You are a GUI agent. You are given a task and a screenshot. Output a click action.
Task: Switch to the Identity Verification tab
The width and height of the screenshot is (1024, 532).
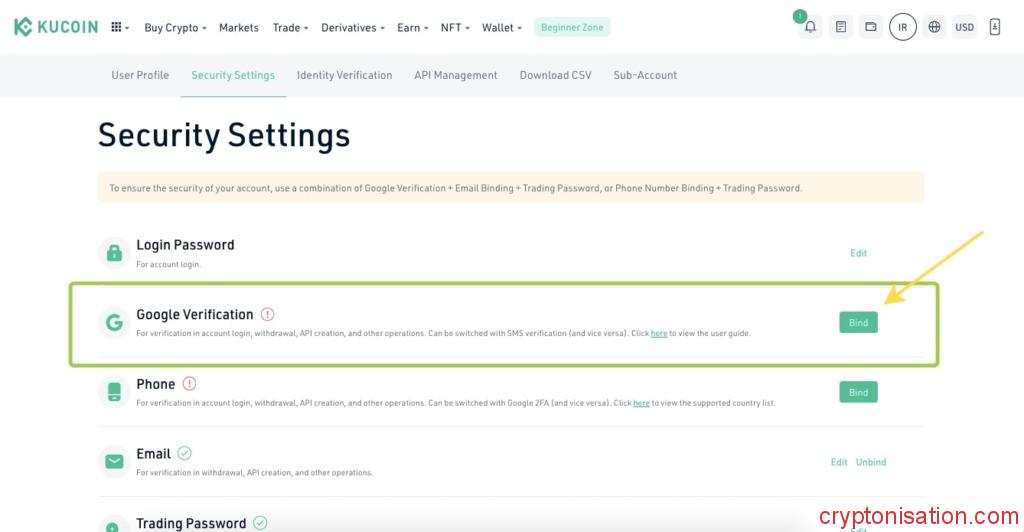(344, 75)
